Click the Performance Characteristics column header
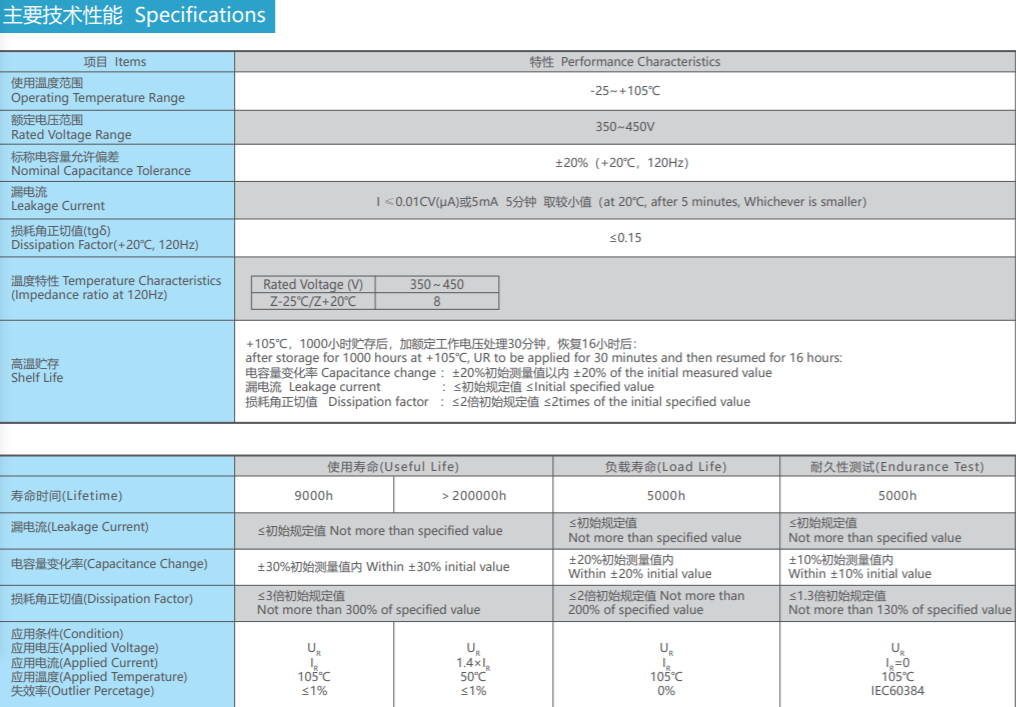 coord(624,61)
